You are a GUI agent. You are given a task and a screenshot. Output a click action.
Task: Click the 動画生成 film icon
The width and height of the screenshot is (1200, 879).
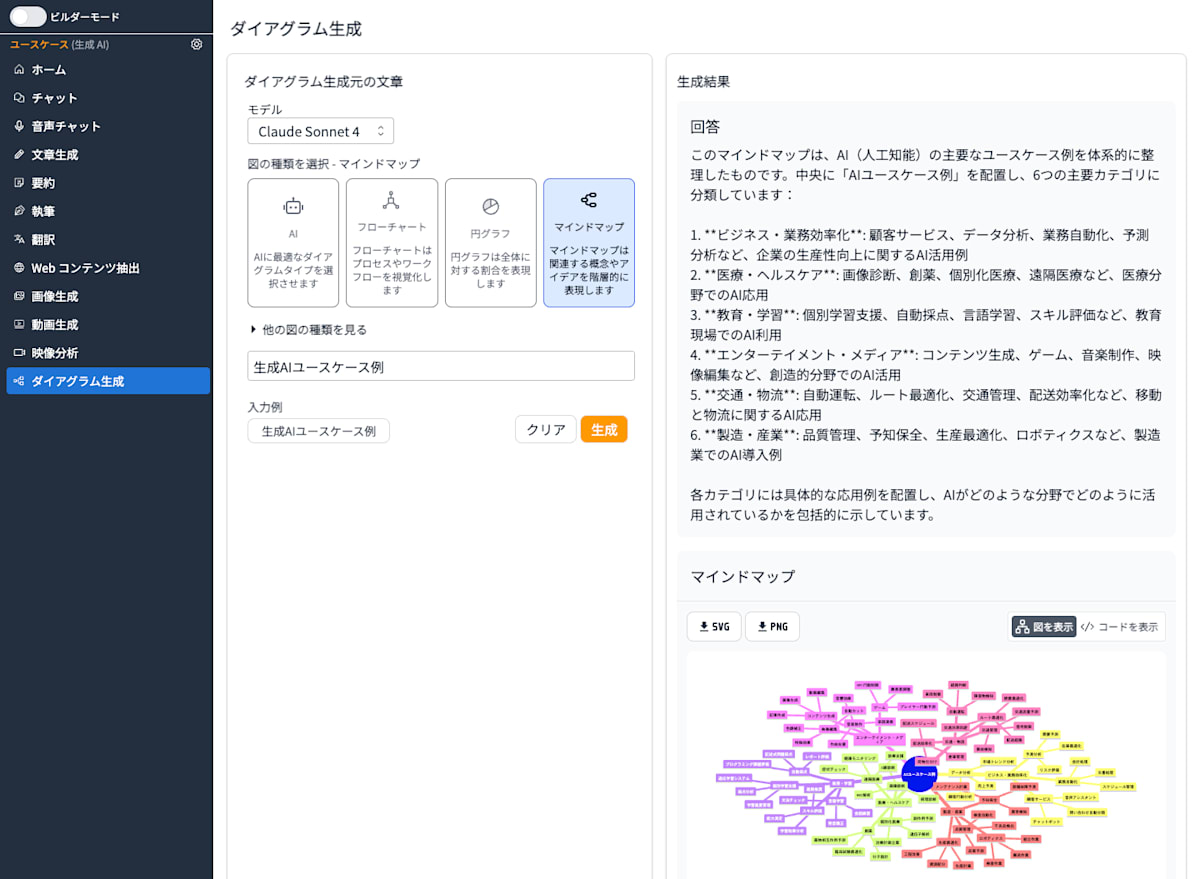click(19, 325)
